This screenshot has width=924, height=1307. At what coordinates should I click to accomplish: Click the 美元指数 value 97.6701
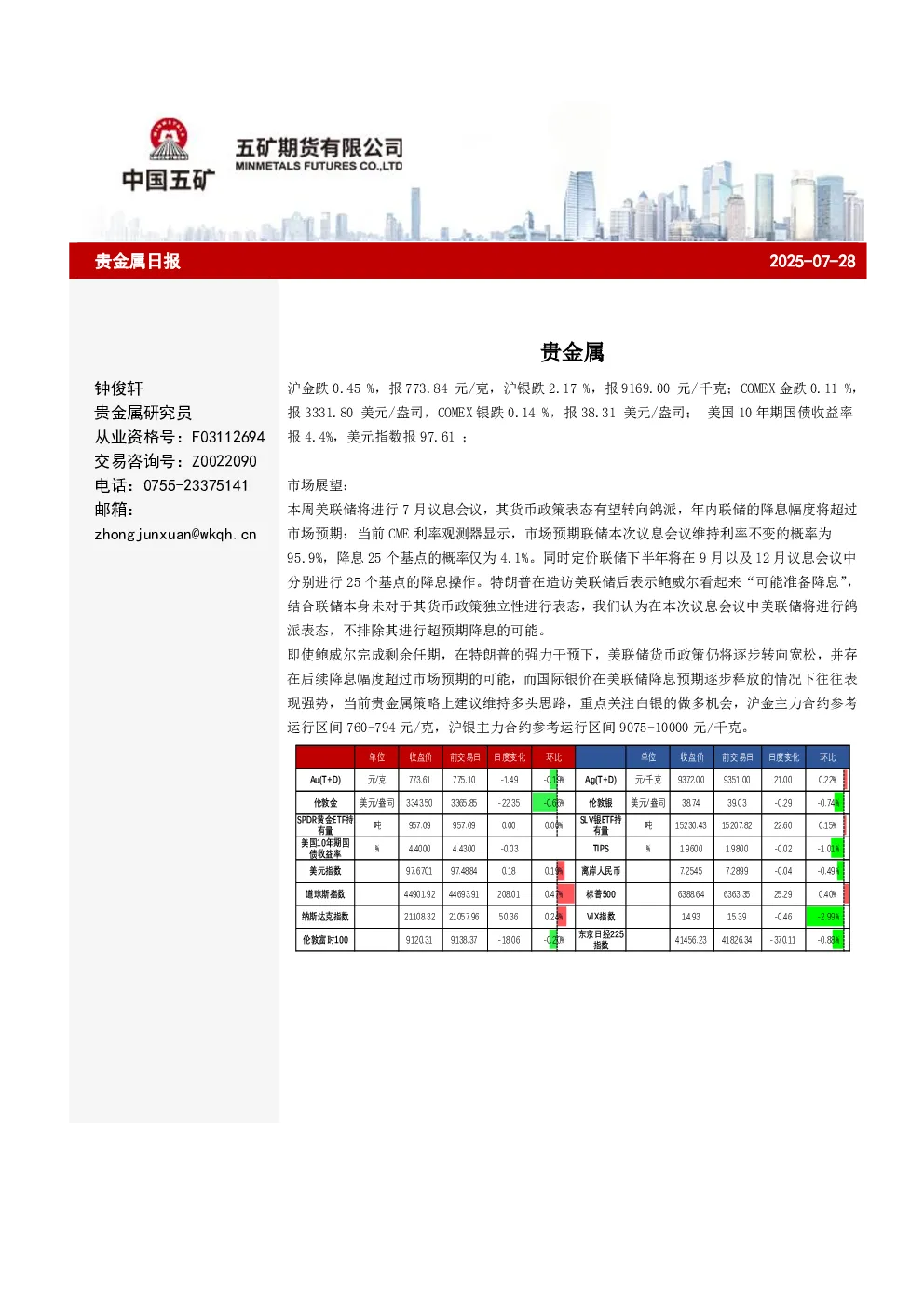420,871
